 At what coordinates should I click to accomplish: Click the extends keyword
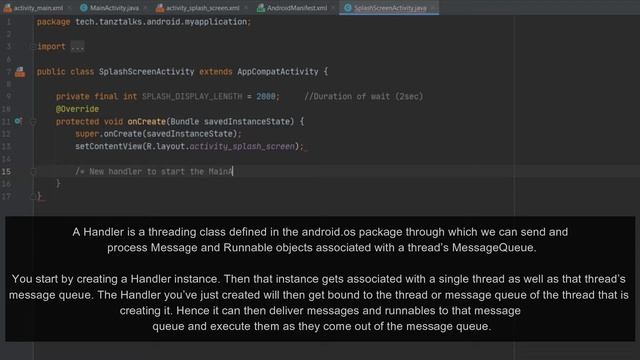216,72
